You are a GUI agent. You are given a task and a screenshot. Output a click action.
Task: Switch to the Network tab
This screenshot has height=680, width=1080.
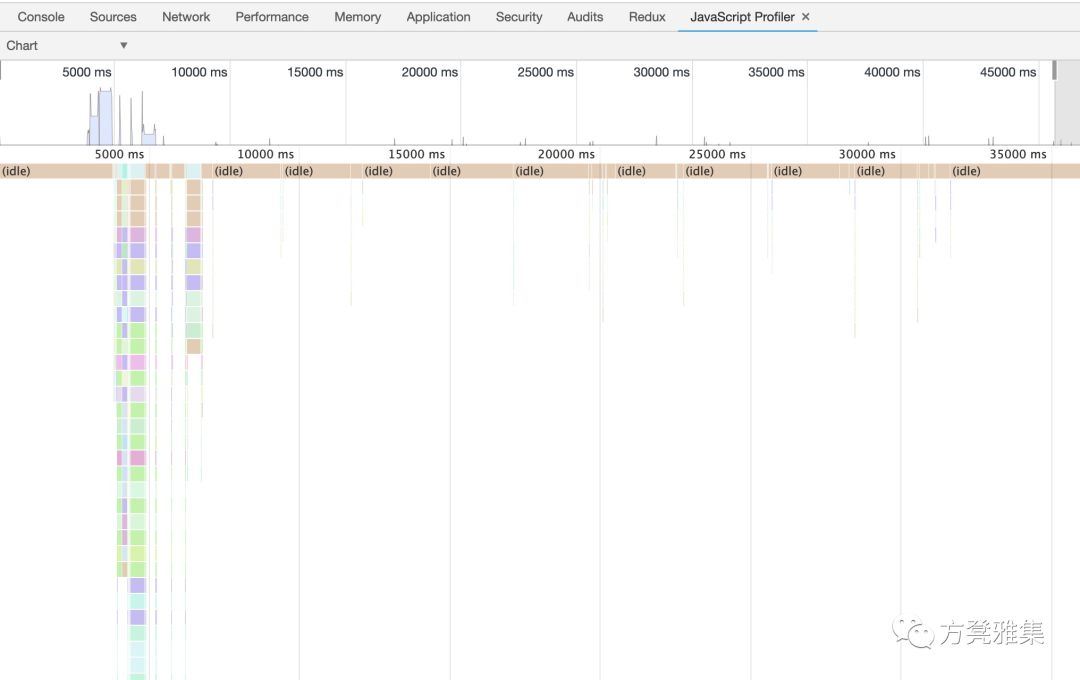186,17
